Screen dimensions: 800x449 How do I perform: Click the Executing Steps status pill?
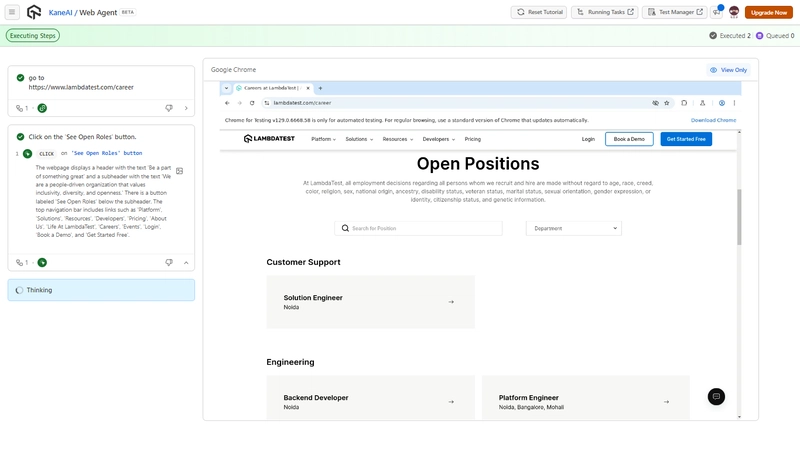(33, 36)
